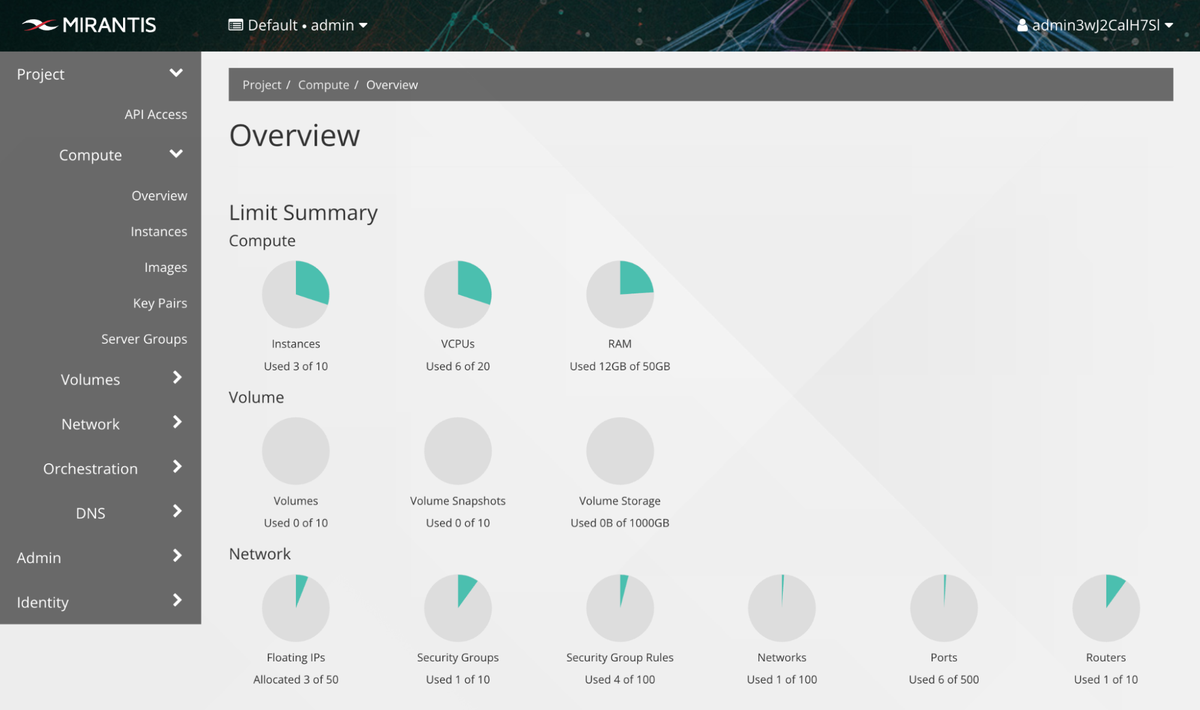1200x710 pixels.
Task: Open the admin3wJ2CalH7Sl user menu
Action: (1095, 25)
